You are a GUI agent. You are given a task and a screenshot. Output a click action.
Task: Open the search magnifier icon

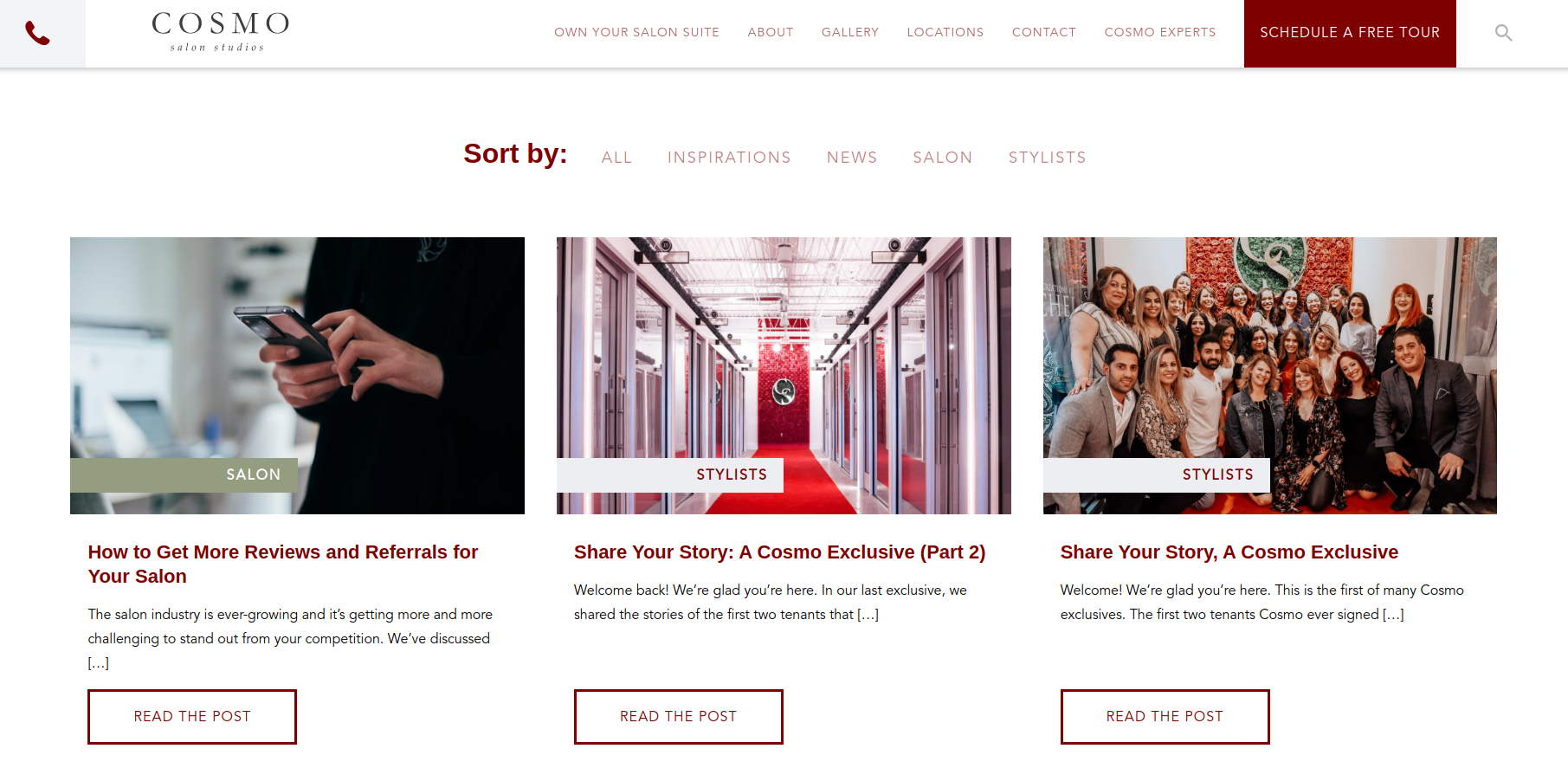(x=1503, y=33)
